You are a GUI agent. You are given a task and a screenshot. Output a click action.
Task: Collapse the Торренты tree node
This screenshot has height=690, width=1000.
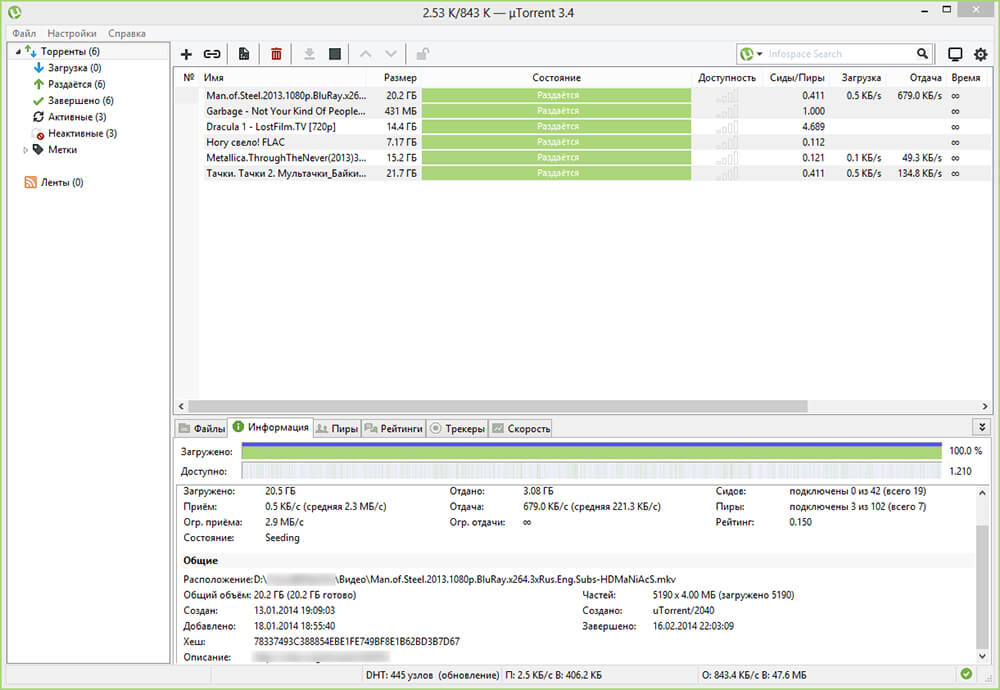click(x=17, y=51)
